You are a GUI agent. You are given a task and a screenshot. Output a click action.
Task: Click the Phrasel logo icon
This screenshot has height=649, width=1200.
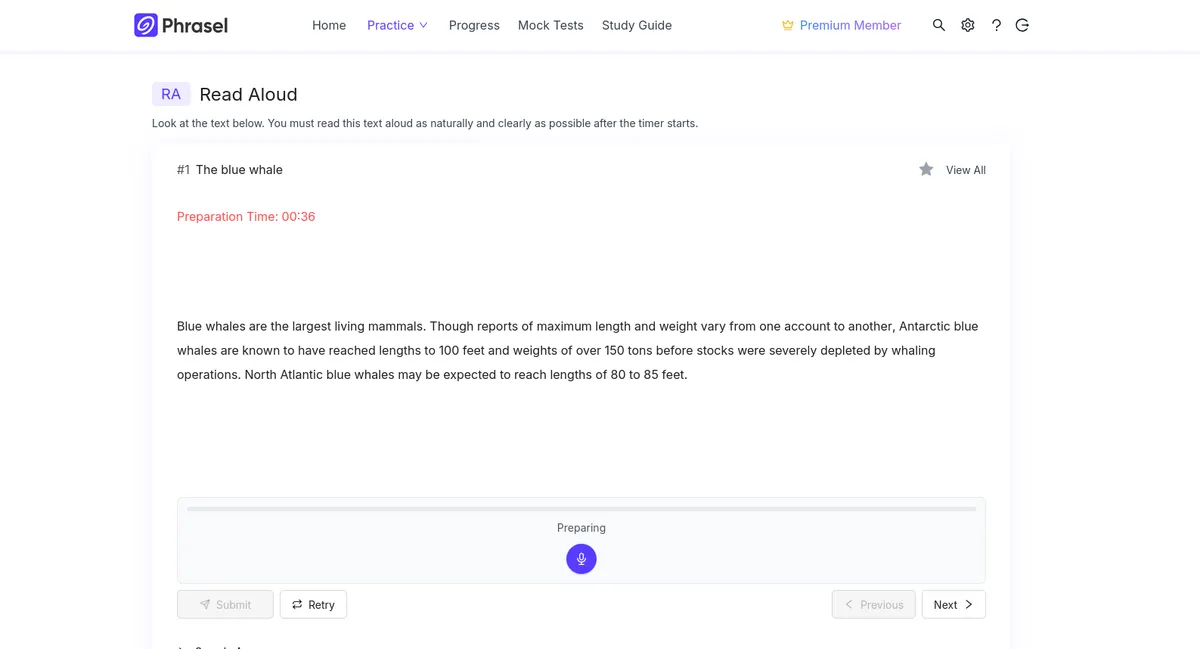point(146,25)
